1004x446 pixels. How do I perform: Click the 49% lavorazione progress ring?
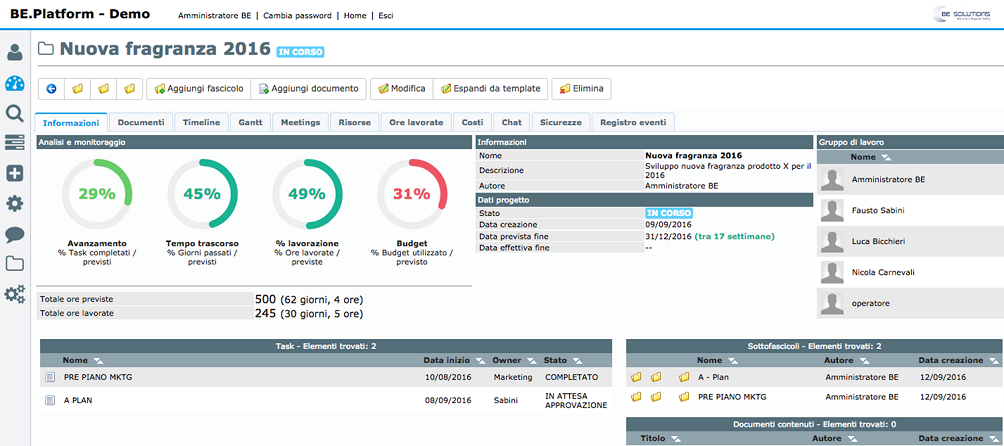coord(307,194)
